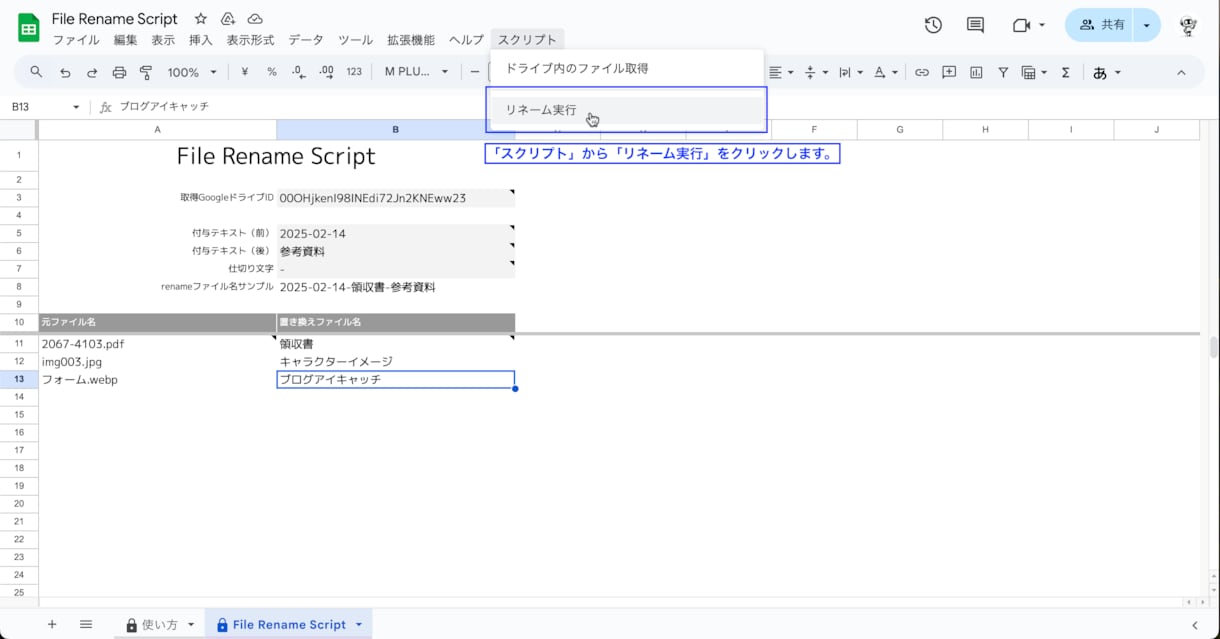Open the 挿入 menu

201,40
